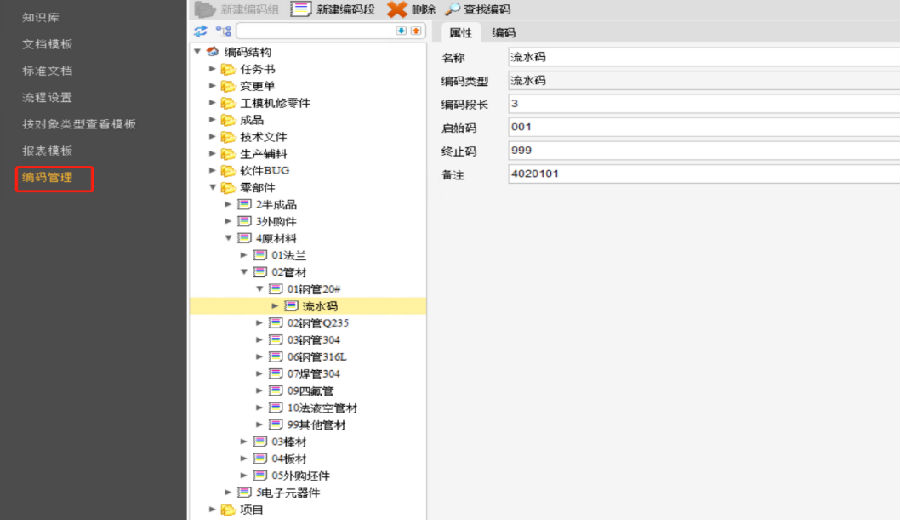Image resolution: width=900 pixels, height=520 pixels.
Task: Expand the 3外购件 node
Action: point(228,221)
